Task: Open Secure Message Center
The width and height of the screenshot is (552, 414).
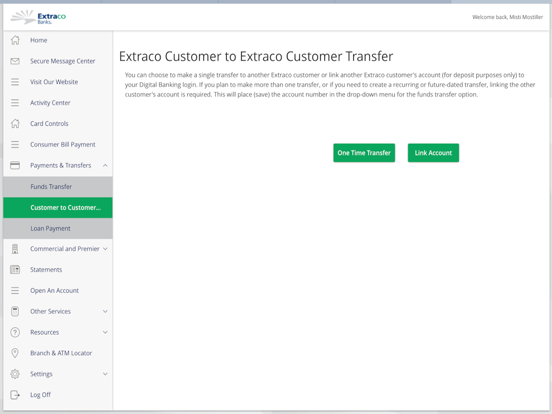Action: tap(58, 61)
